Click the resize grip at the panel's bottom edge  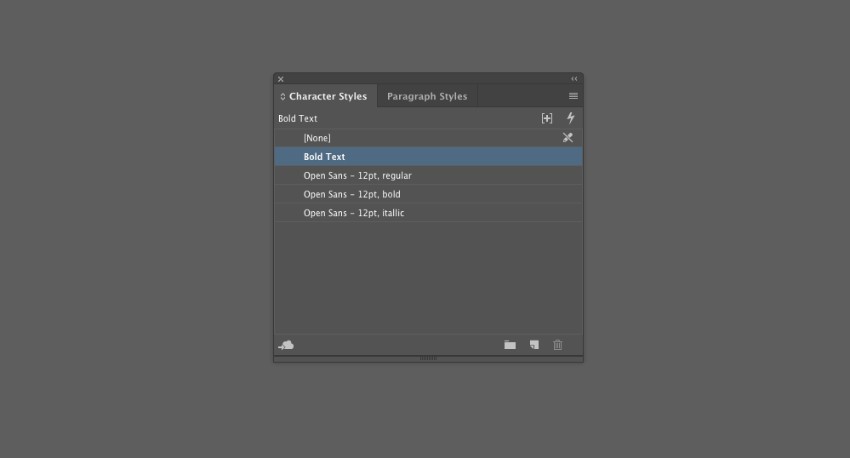click(428, 358)
